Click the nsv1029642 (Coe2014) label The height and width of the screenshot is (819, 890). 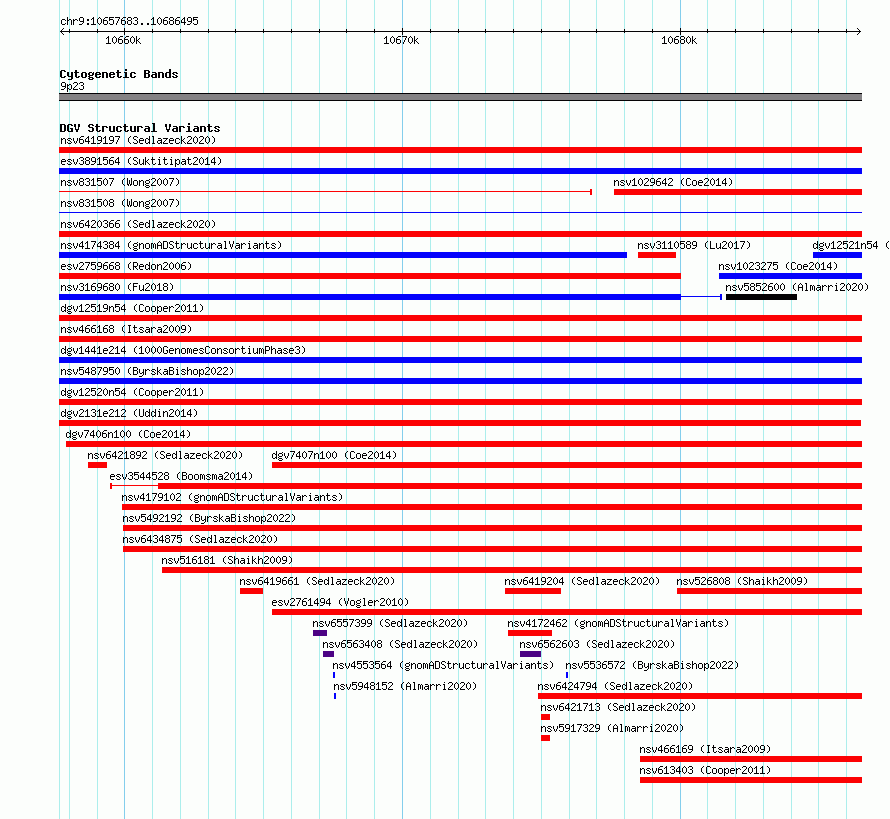[673, 182]
